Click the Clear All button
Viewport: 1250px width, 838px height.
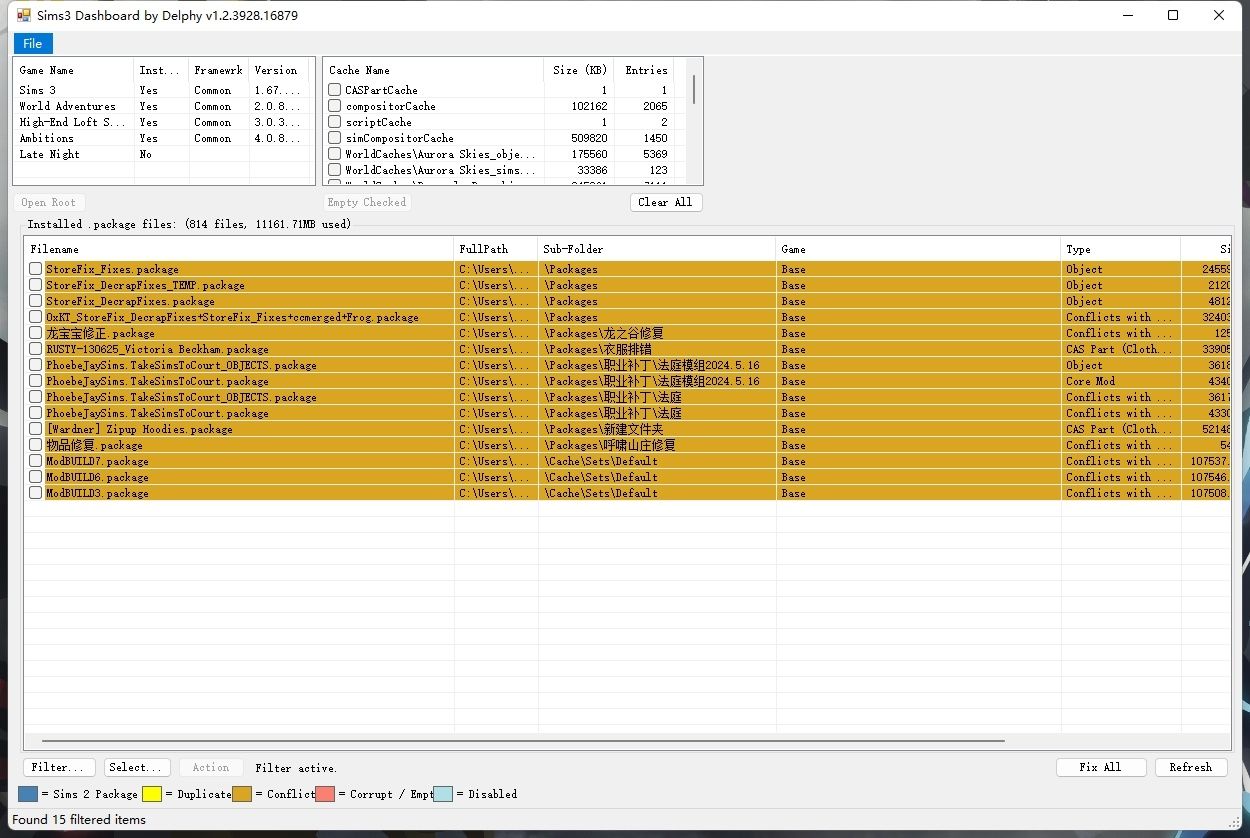click(666, 202)
